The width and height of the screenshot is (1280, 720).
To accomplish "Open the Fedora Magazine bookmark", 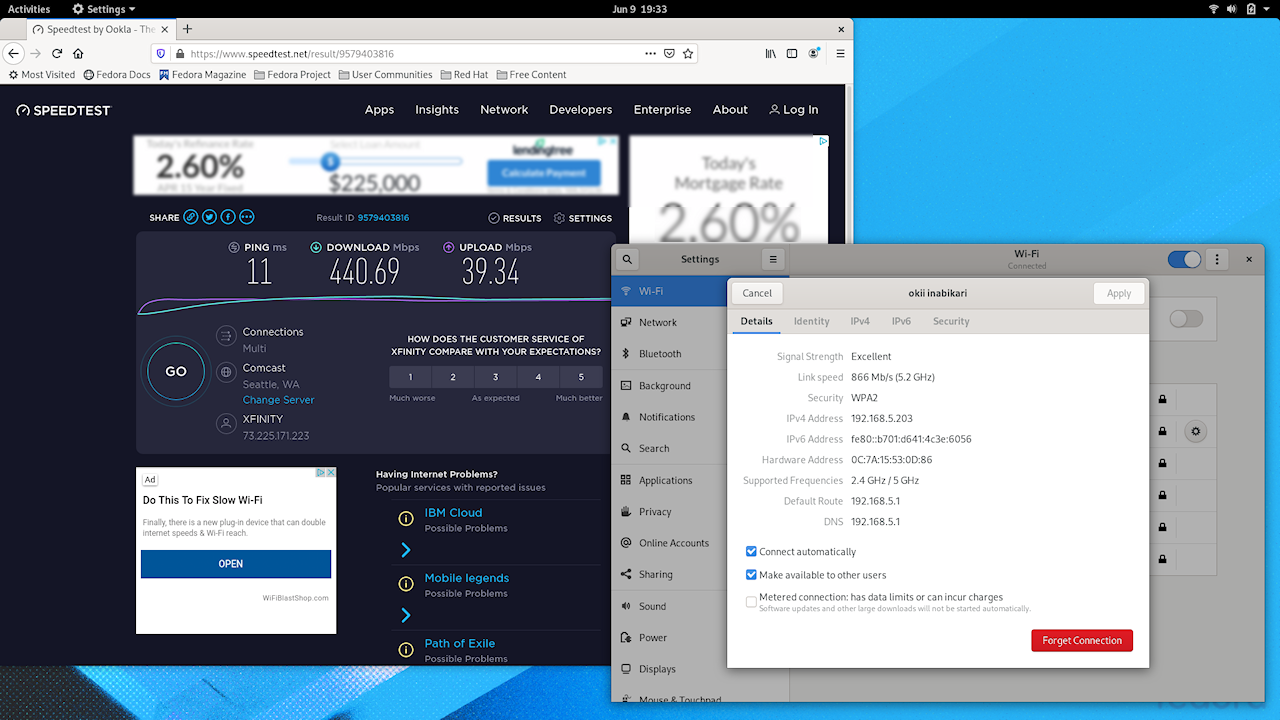I will pyautogui.click(x=203, y=75).
